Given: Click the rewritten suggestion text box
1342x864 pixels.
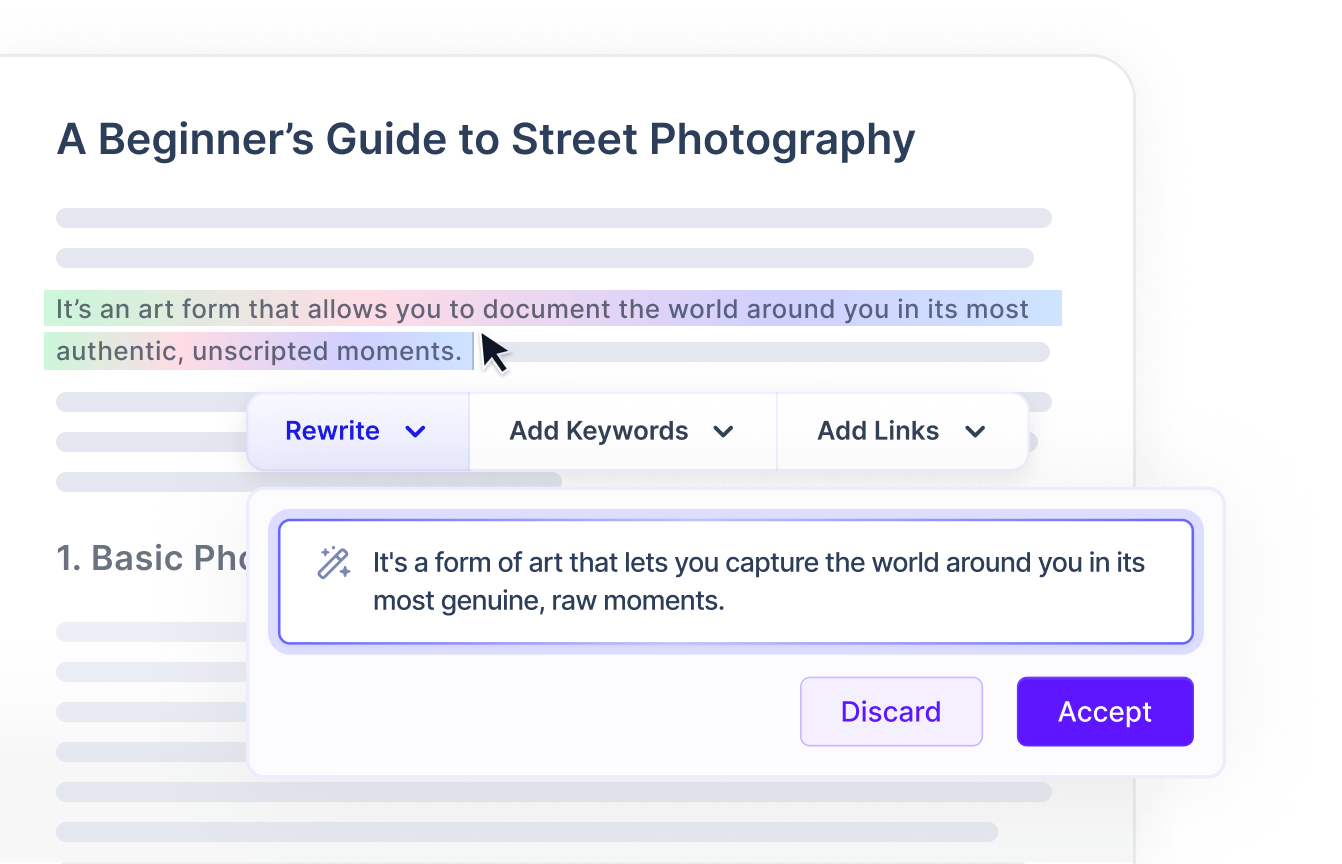Looking at the screenshot, I should pyautogui.click(x=736, y=581).
